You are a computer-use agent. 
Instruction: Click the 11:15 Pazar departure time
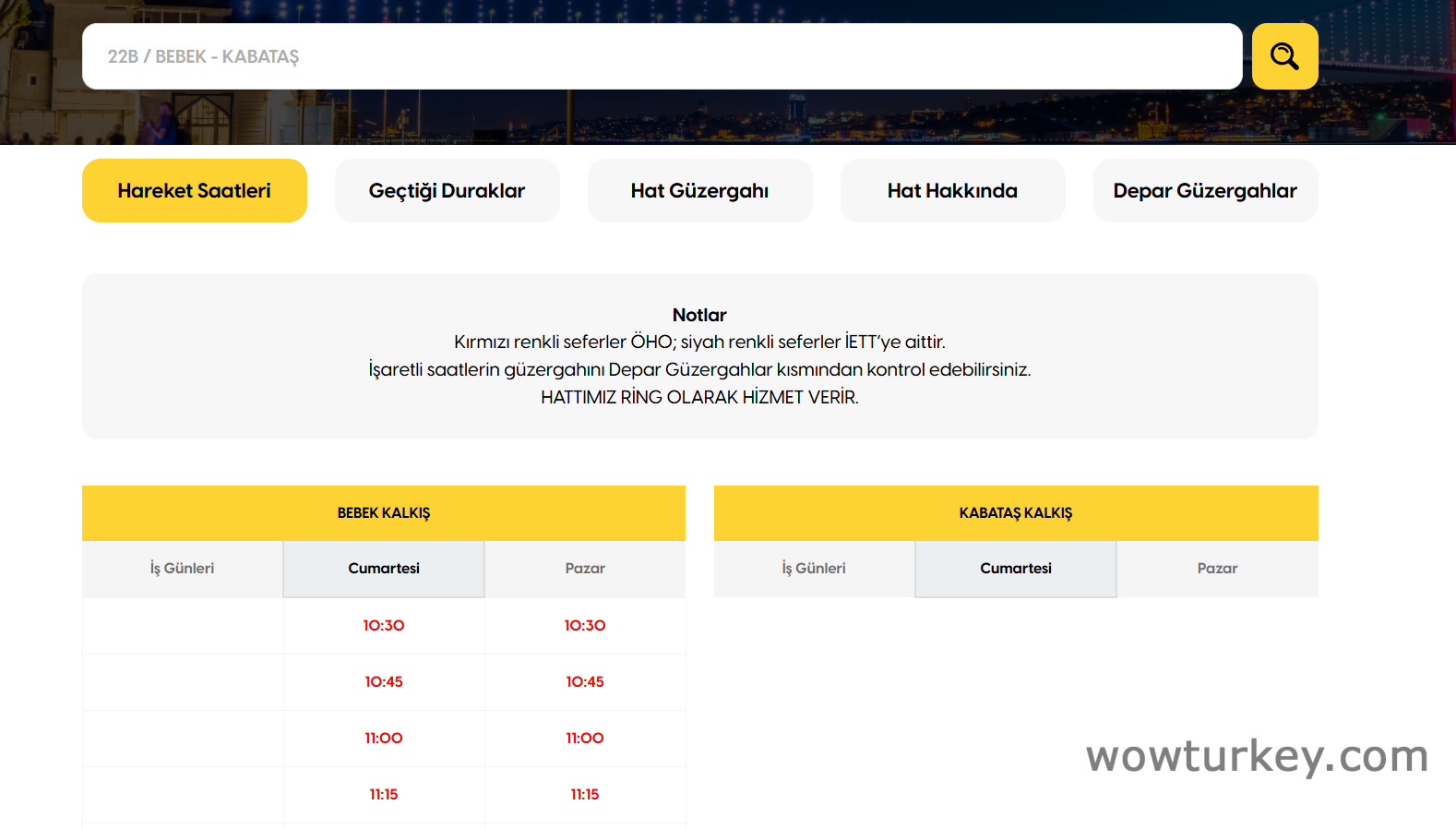coord(585,795)
